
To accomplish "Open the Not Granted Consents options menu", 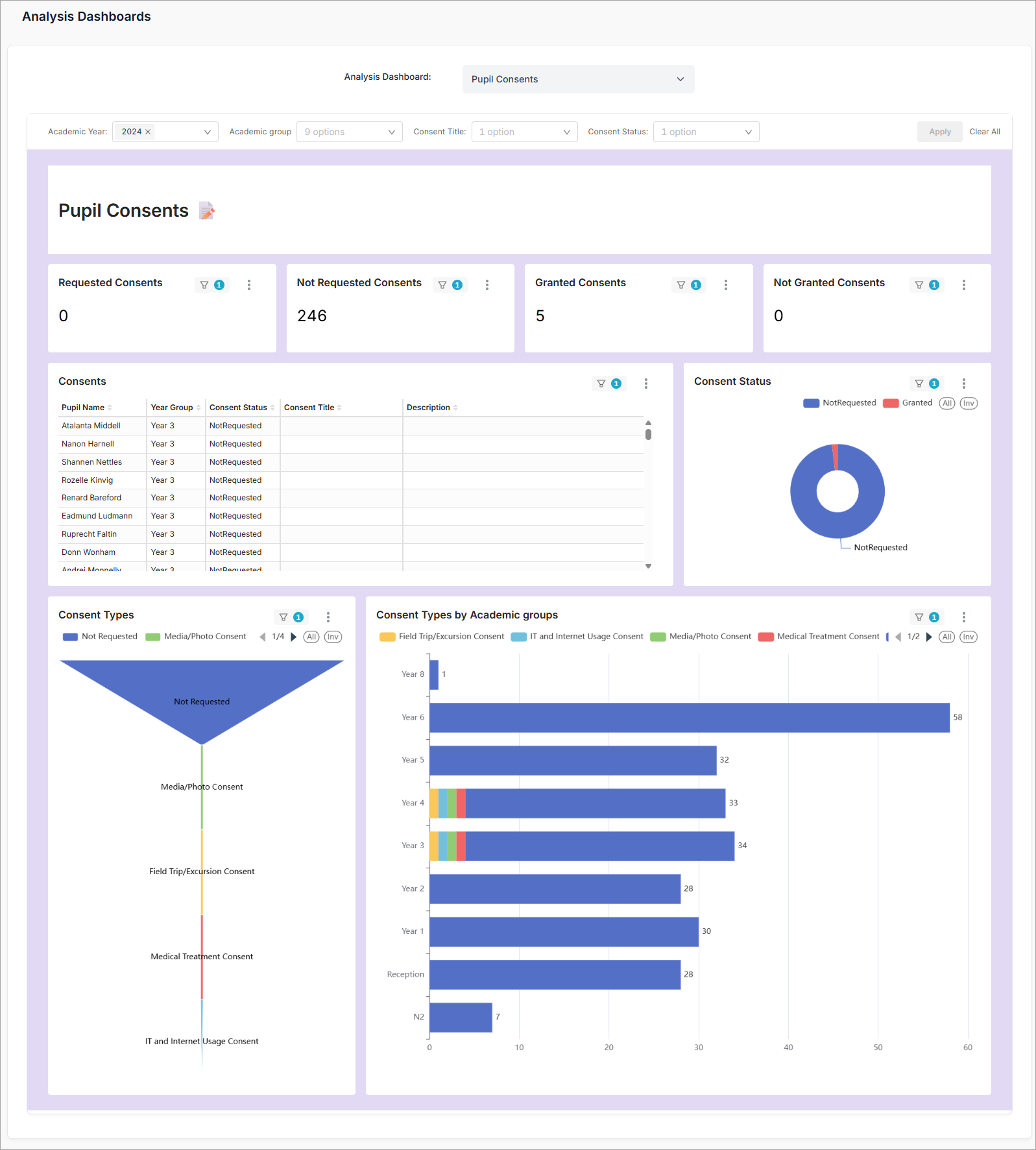I will 964,285.
